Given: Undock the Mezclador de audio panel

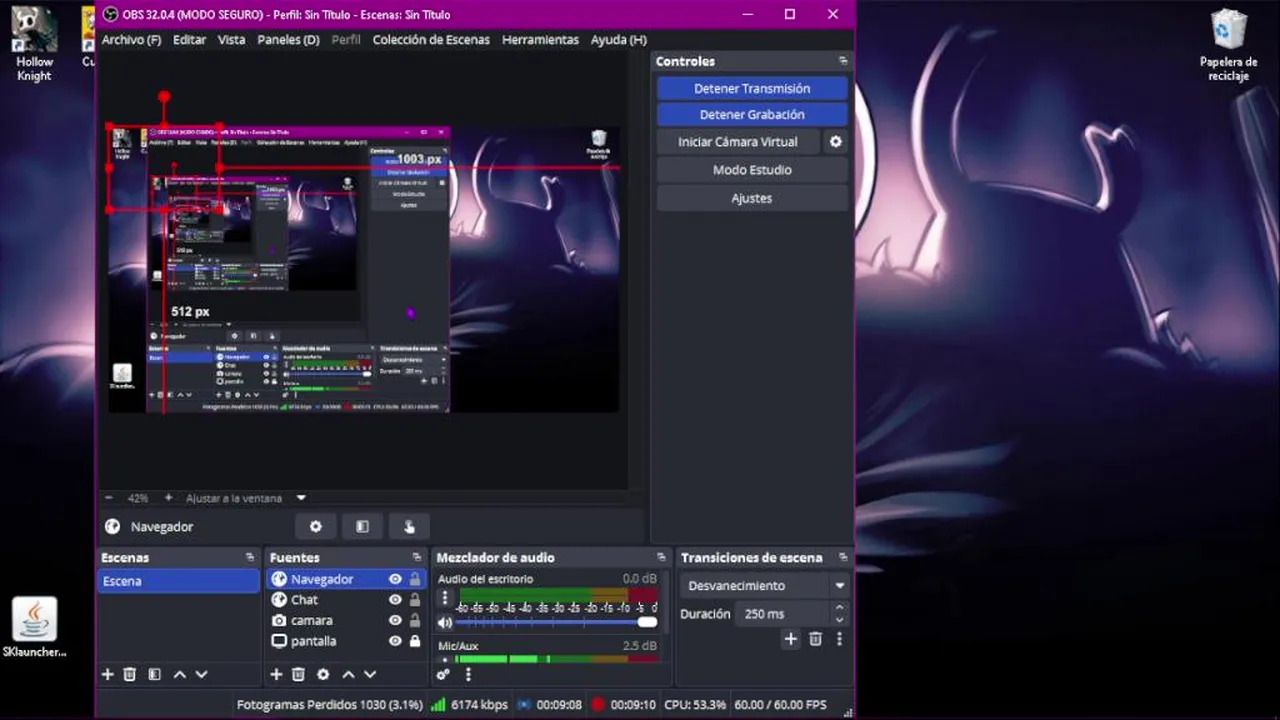Looking at the screenshot, I should [661, 558].
